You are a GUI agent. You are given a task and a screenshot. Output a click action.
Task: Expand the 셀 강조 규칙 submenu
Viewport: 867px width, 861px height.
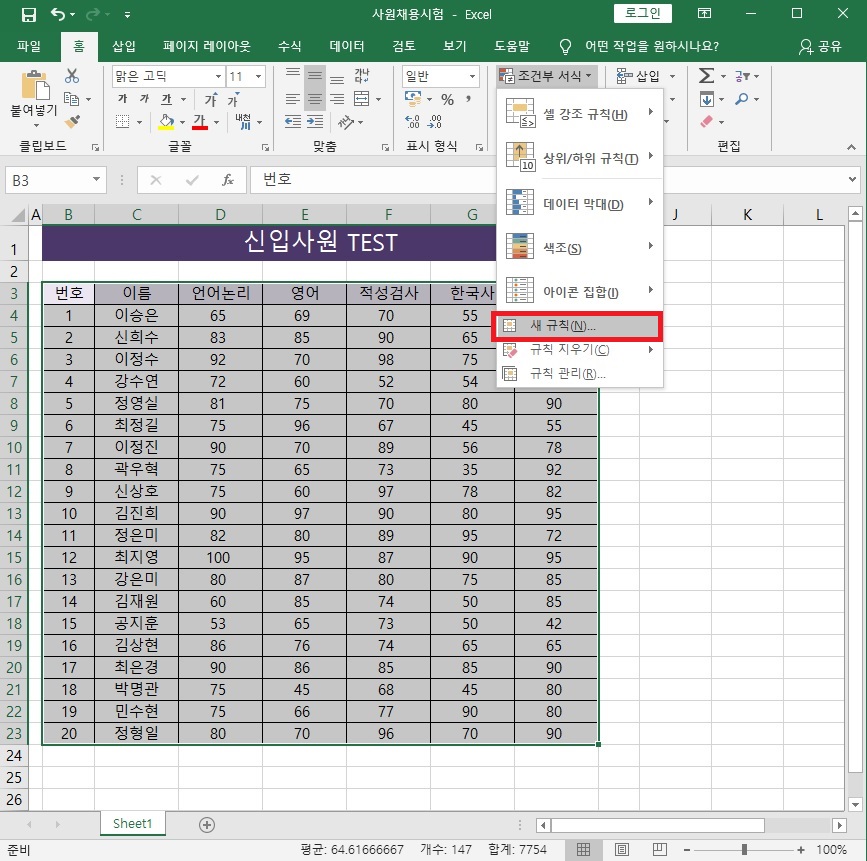[579, 114]
